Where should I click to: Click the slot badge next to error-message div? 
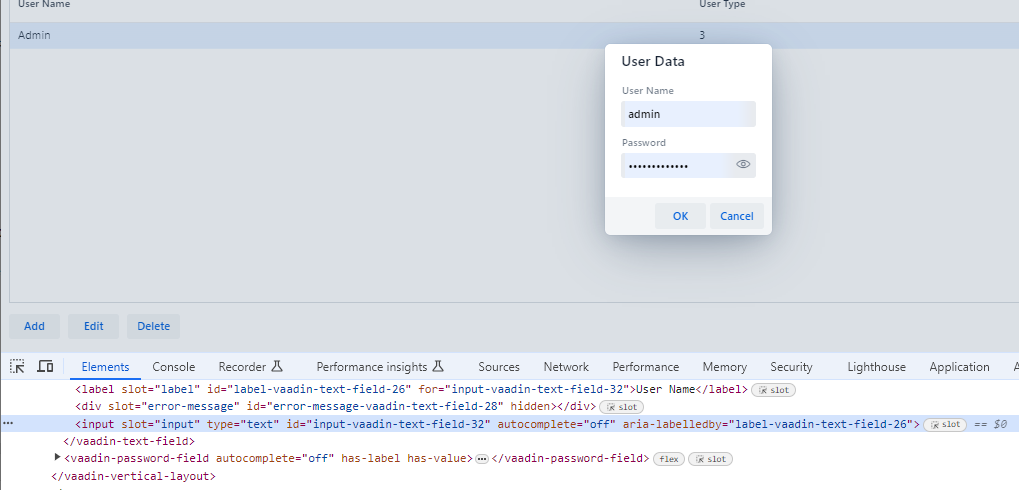coord(621,407)
